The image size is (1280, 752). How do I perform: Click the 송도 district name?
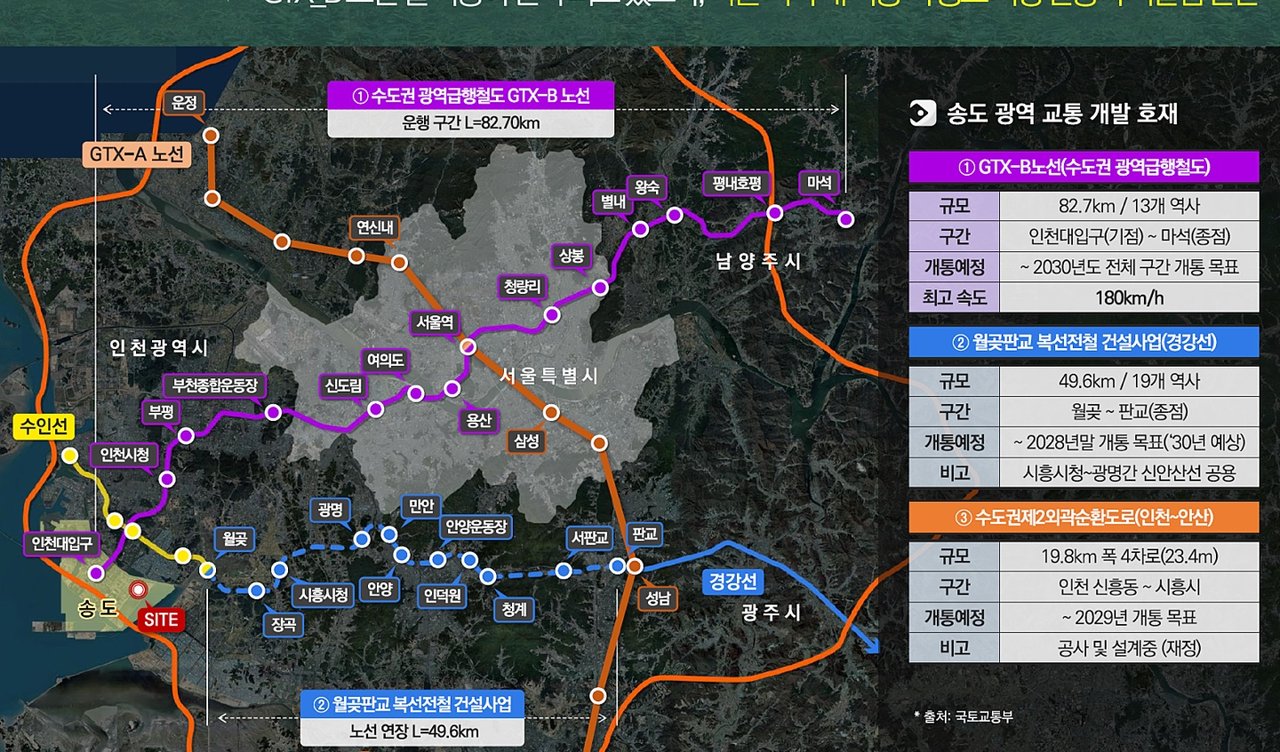(x=99, y=607)
